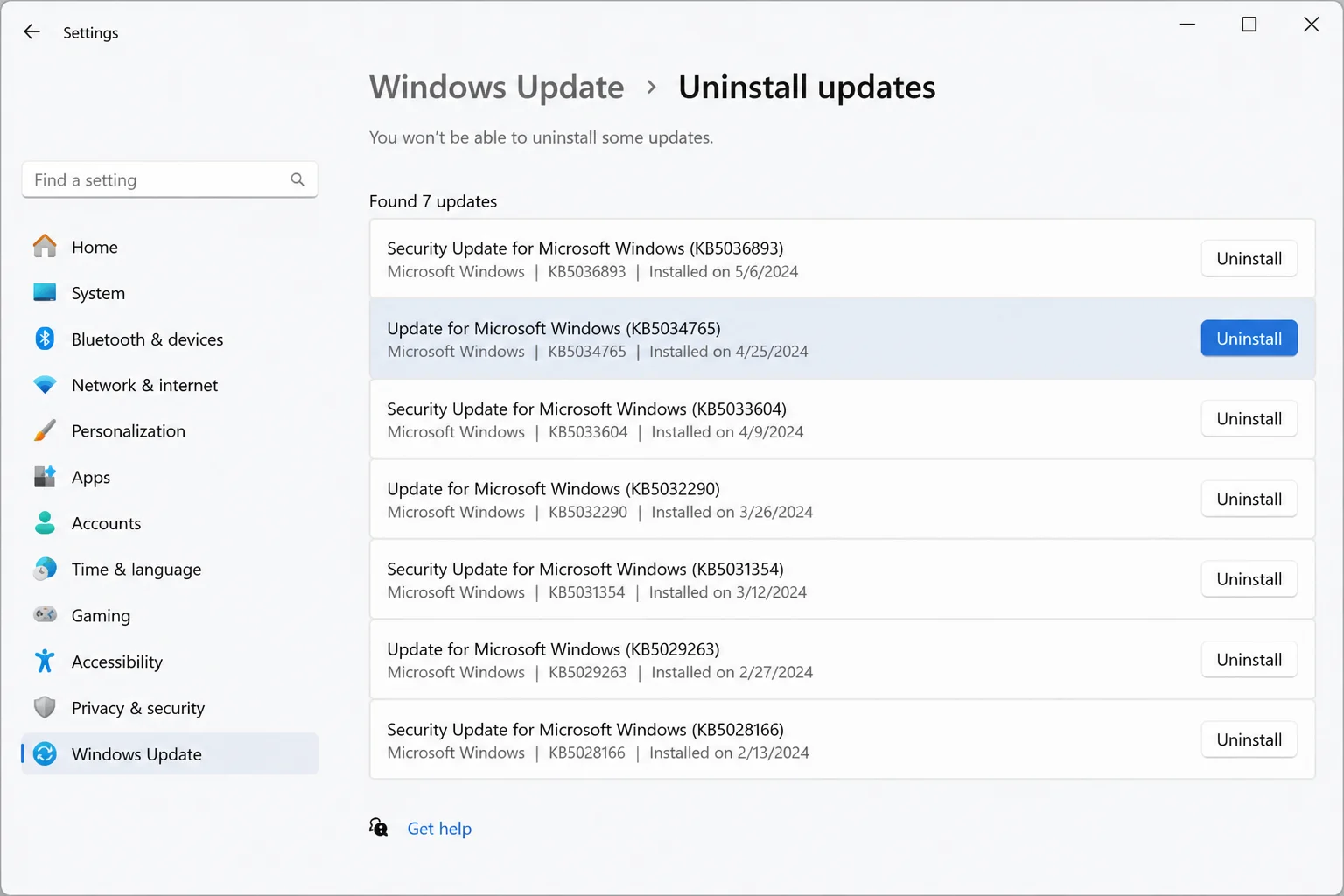Select the highlighted KB5034765 update title
The width and height of the screenshot is (1344, 896).
[x=554, y=328]
